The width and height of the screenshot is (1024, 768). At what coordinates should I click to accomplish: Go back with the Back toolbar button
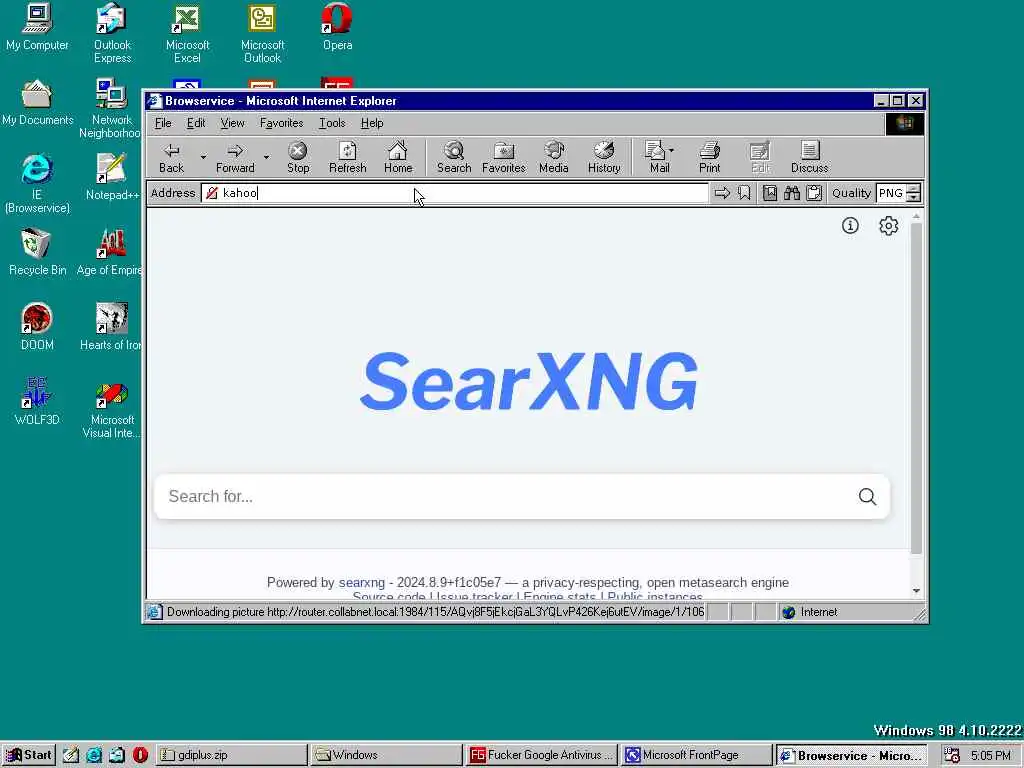(172, 157)
